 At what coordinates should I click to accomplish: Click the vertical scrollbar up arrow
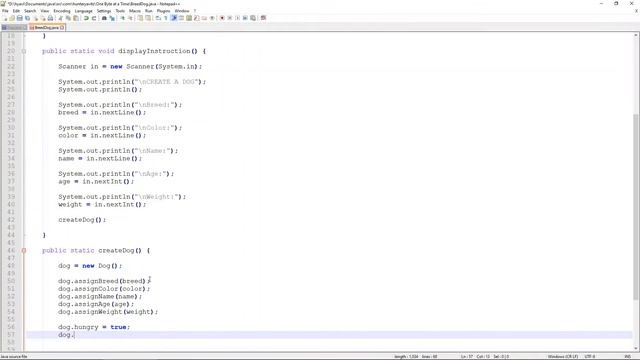(x=636, y=36)
